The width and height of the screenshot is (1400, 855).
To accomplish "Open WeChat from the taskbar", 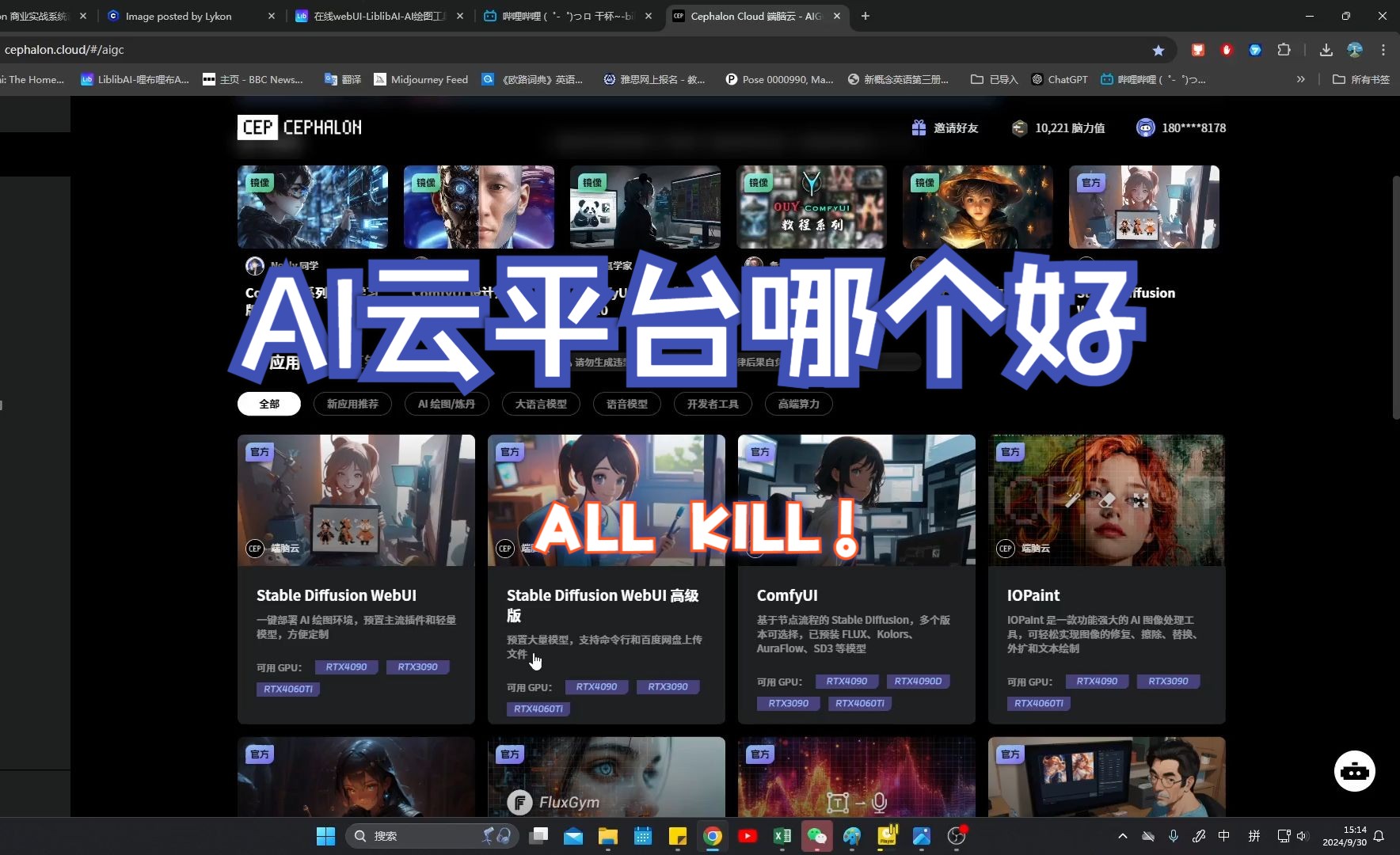I will pos(817,836).
